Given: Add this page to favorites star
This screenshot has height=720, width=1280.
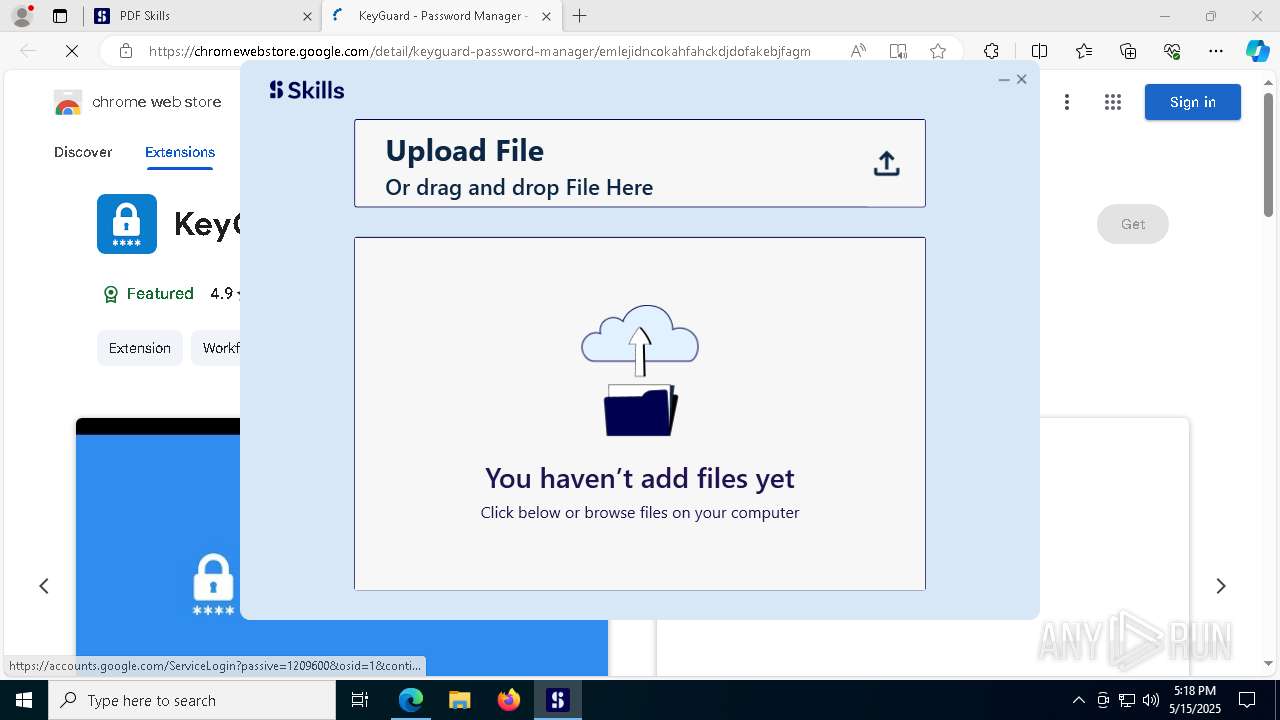Looking at the screenshot, I should 938,51.
